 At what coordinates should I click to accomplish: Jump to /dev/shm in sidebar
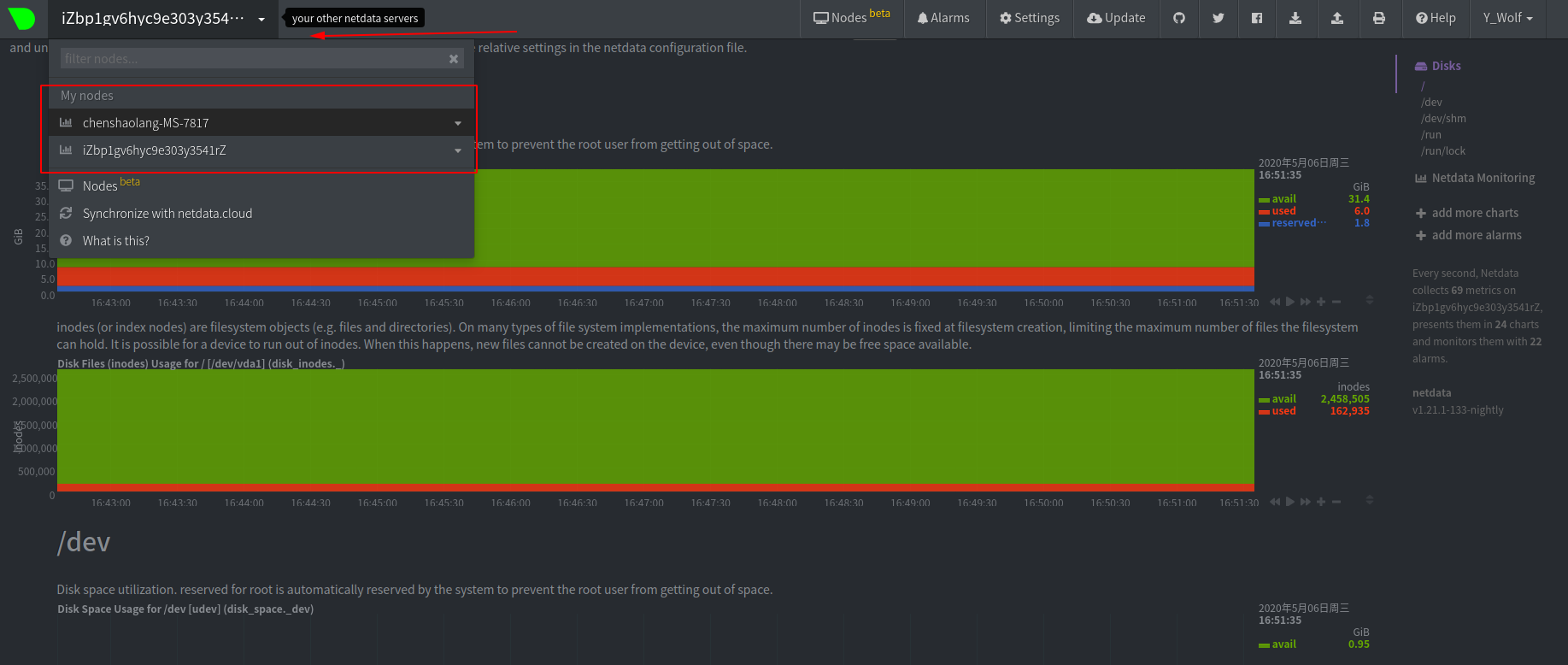1443,119
